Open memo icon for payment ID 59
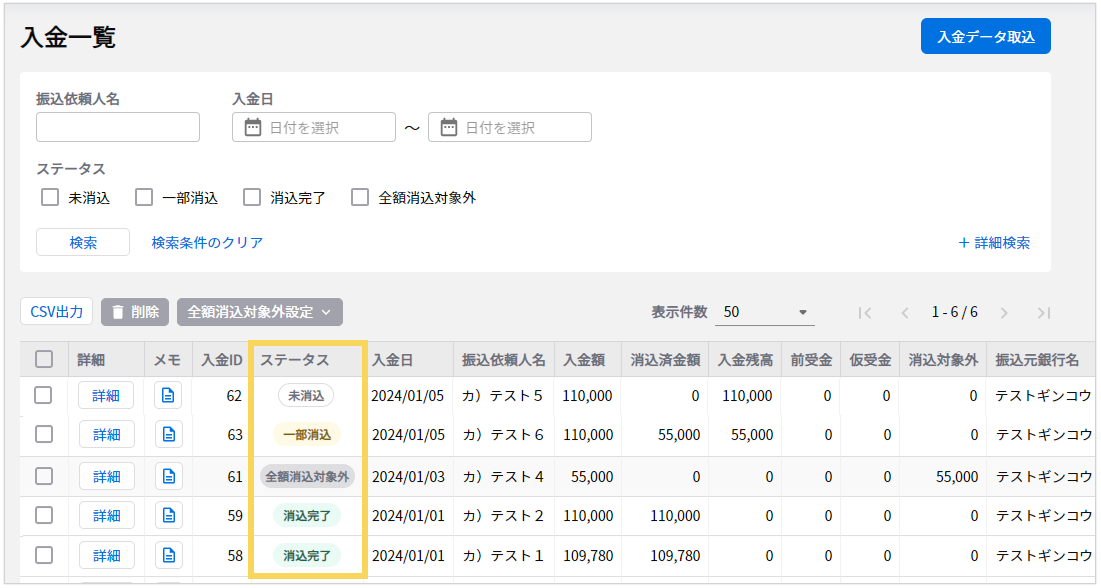 point(168,516)
